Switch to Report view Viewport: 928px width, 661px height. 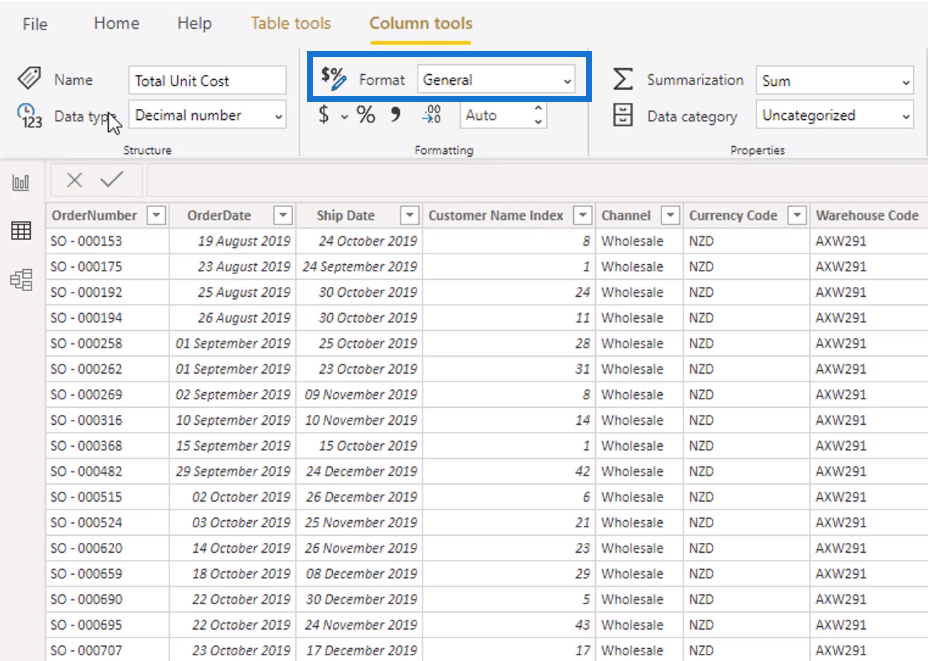click(x=21, y=182)
